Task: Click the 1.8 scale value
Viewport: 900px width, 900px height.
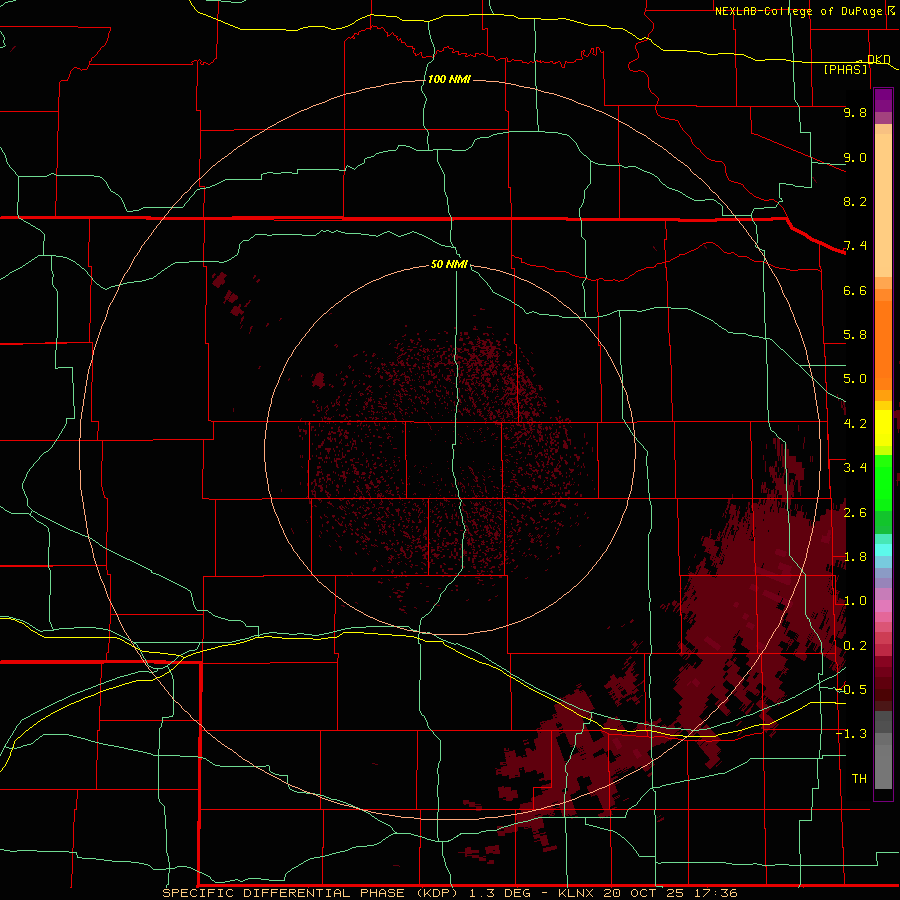Action: pyautogui.click(x=855, y=557)
